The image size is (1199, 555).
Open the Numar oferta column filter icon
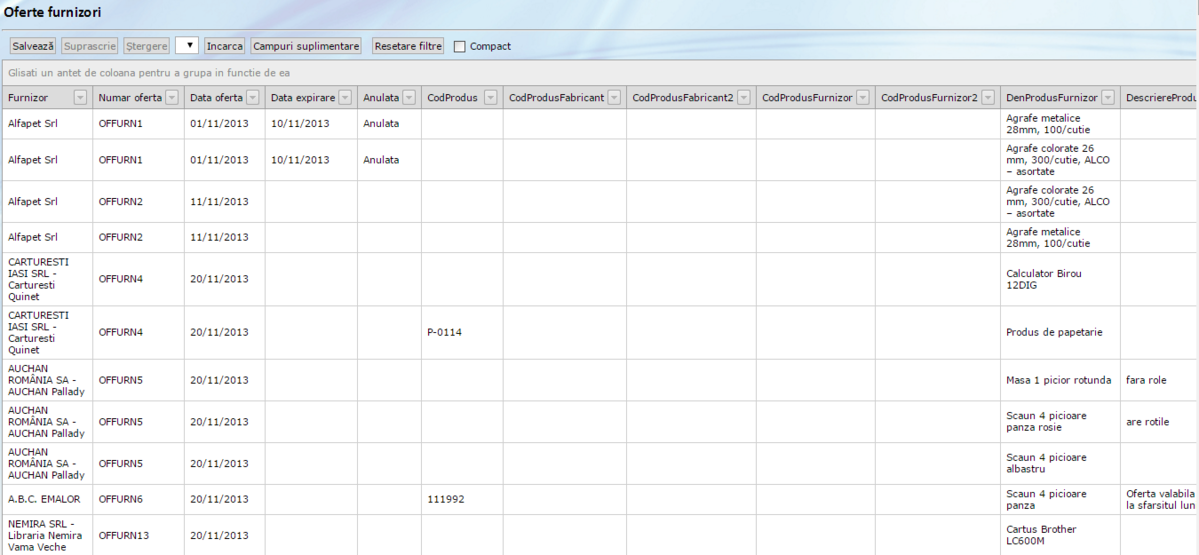[172, 97]
